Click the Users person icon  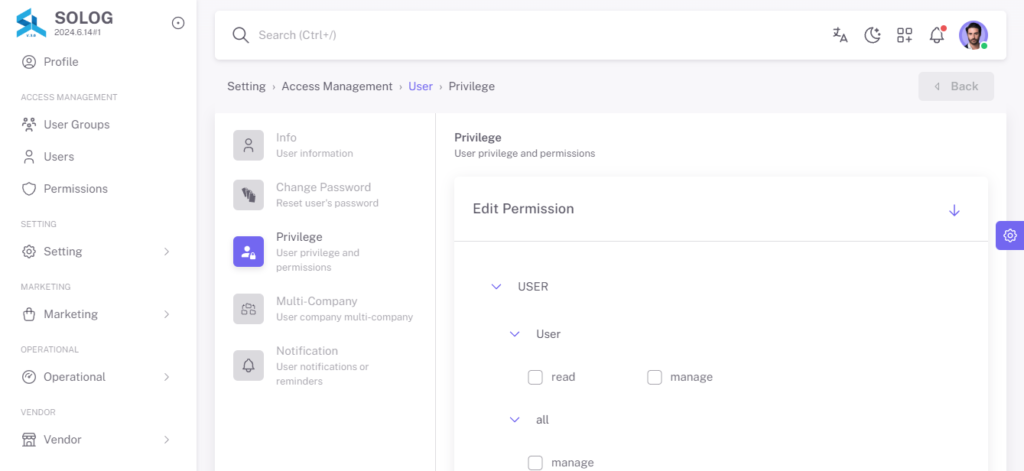tap(29, 157)
